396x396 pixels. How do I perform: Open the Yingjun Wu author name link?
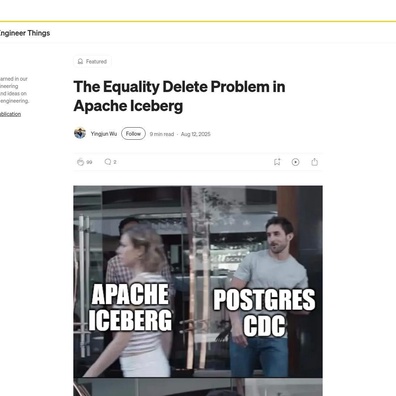(104, 134)
